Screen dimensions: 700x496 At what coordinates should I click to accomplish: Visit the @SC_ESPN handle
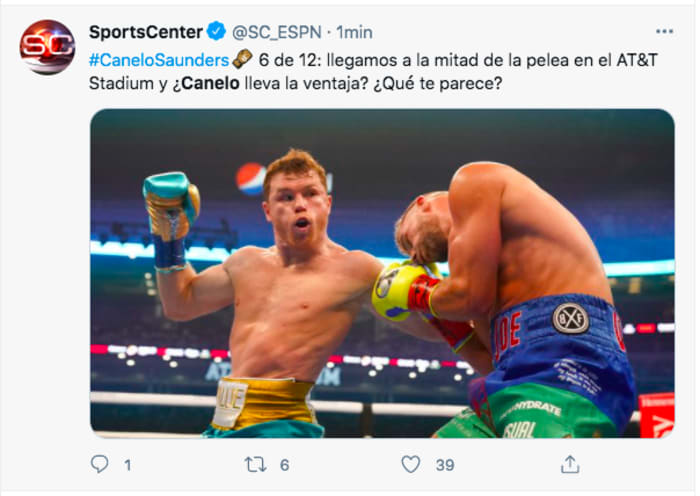point(277,32)
